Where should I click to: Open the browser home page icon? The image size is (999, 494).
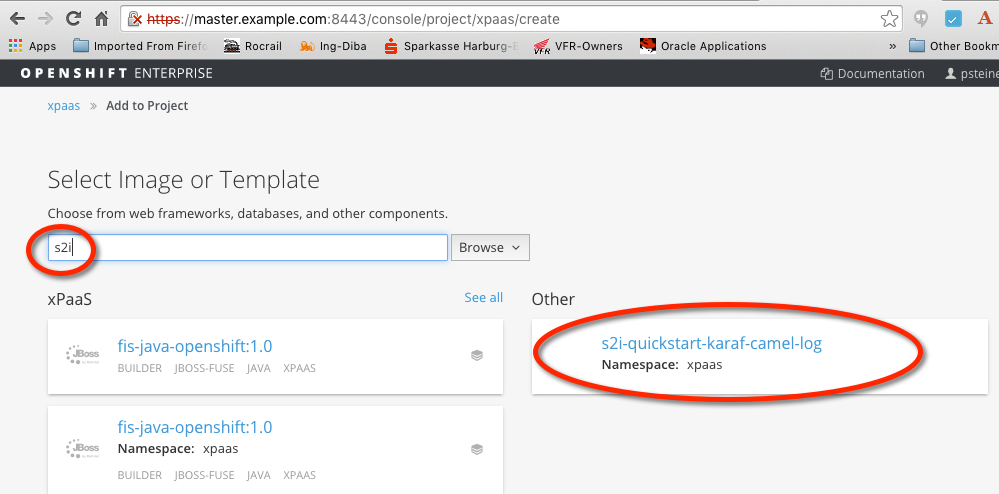pos(101,19)
